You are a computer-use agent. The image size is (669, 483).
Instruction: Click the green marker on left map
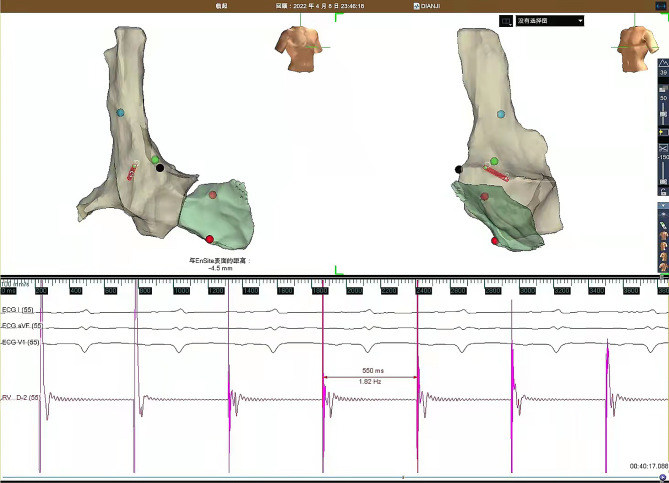(155, 160)
